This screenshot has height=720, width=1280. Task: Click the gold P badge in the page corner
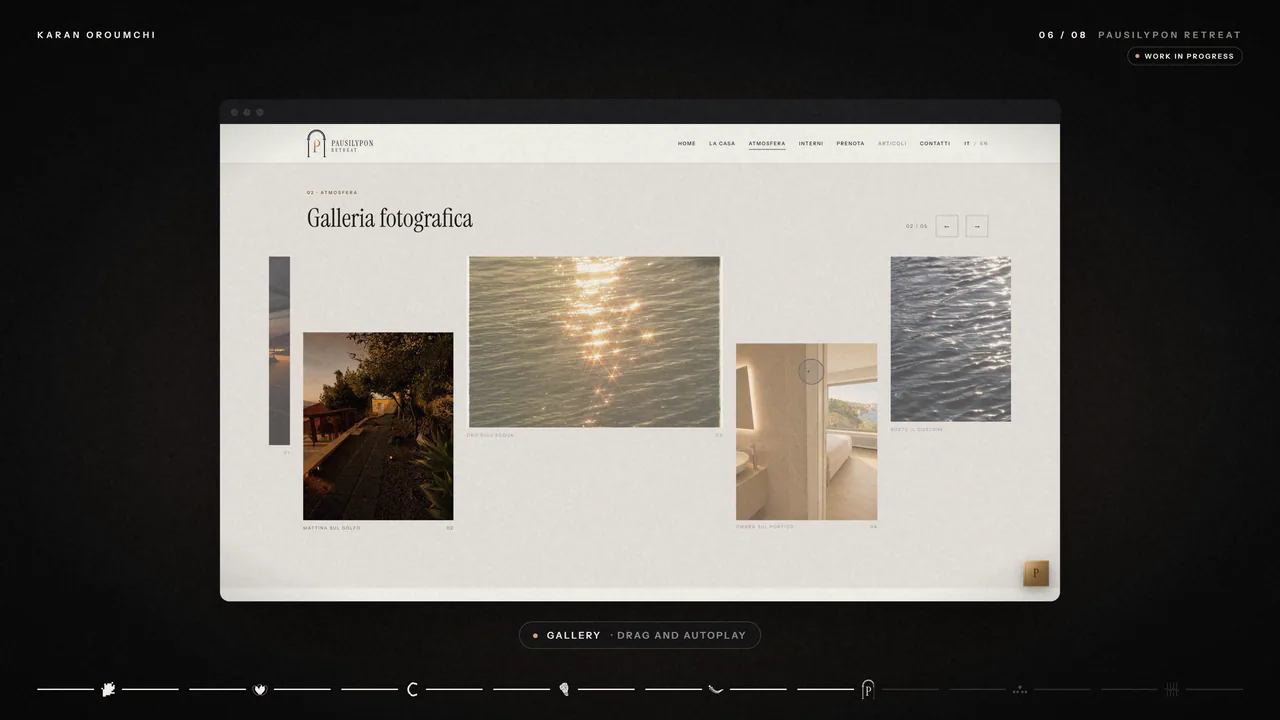(x=1036, y=574)
